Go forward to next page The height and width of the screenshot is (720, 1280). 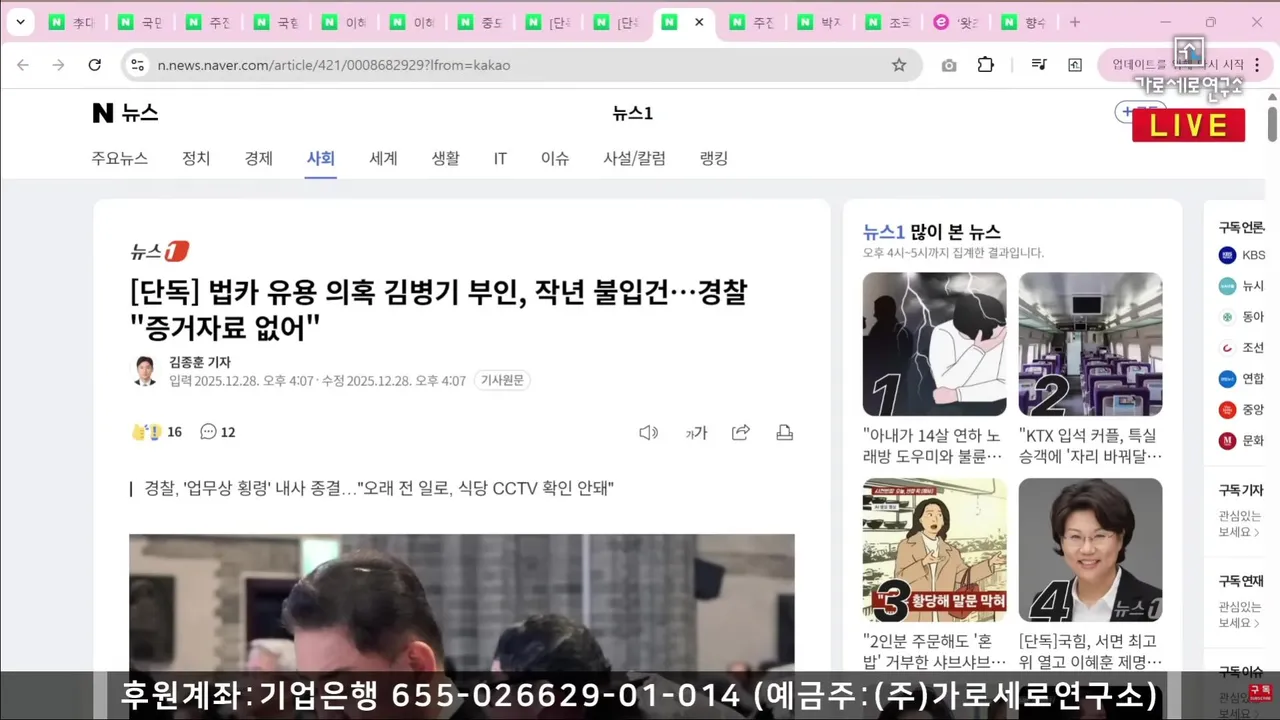pos(58,65)
